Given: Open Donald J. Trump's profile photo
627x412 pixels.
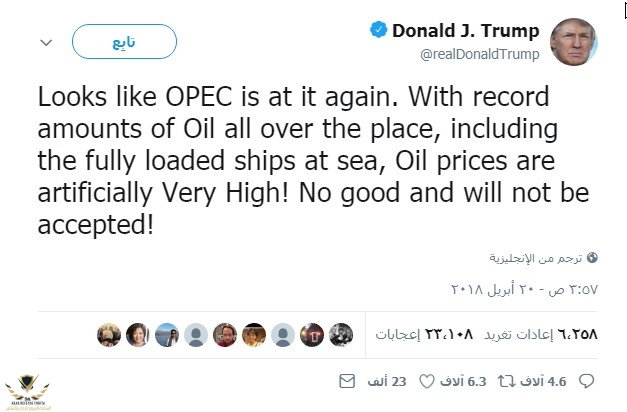Looking at the screenshot, I should coord(578,40).
